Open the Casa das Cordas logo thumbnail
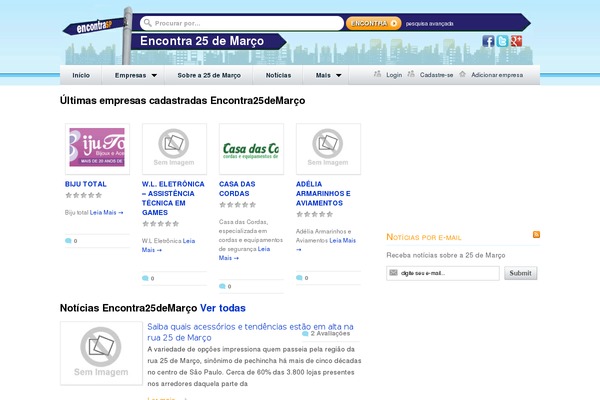The height and width of the screenshot is (400, 600). pos(251,149)
